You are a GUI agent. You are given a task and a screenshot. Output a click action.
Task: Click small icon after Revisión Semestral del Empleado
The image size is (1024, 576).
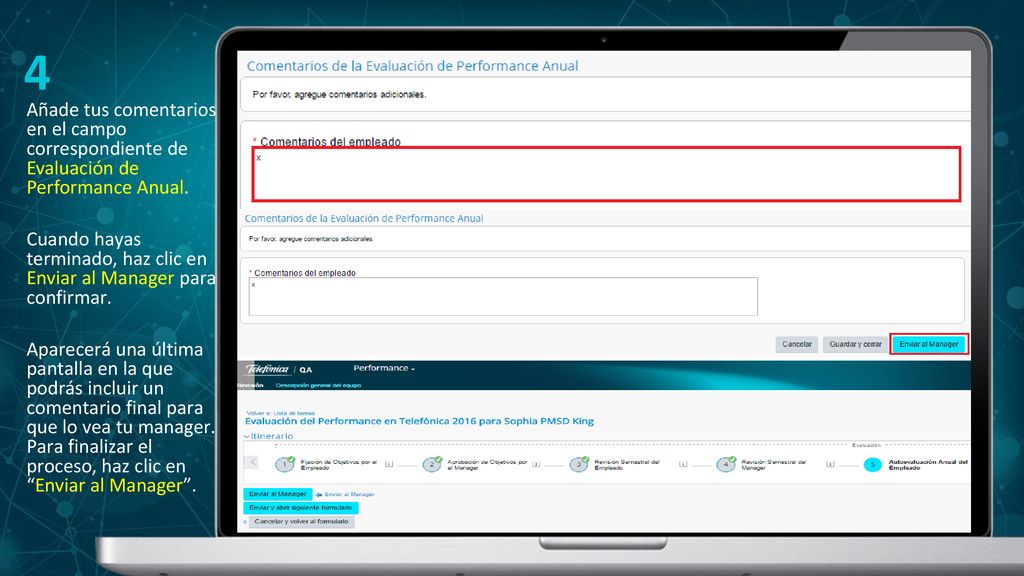[x=683, y=464]
